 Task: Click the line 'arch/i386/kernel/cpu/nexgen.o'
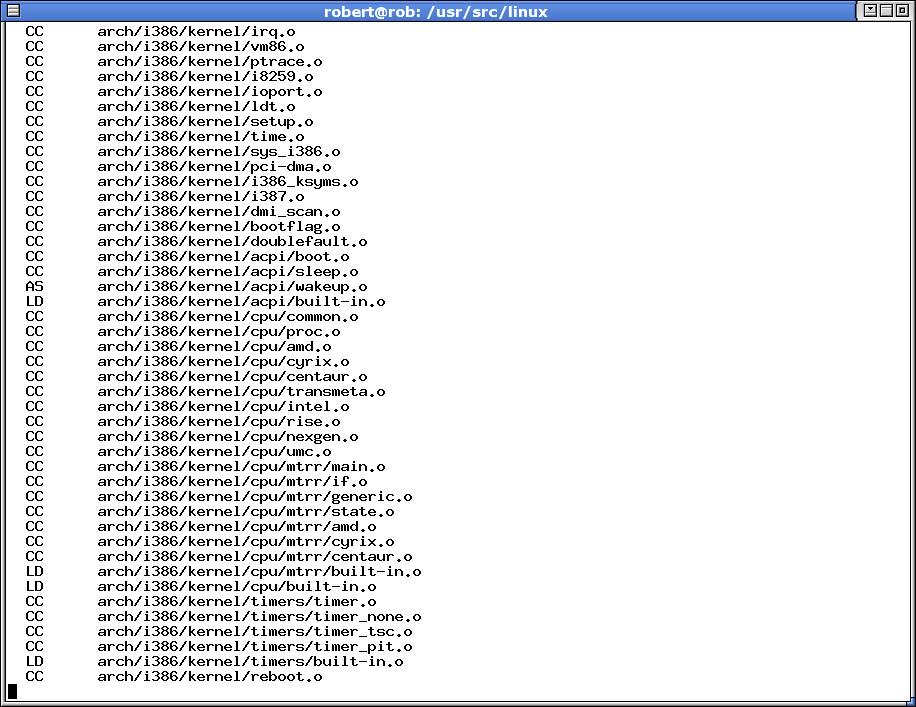228,436
